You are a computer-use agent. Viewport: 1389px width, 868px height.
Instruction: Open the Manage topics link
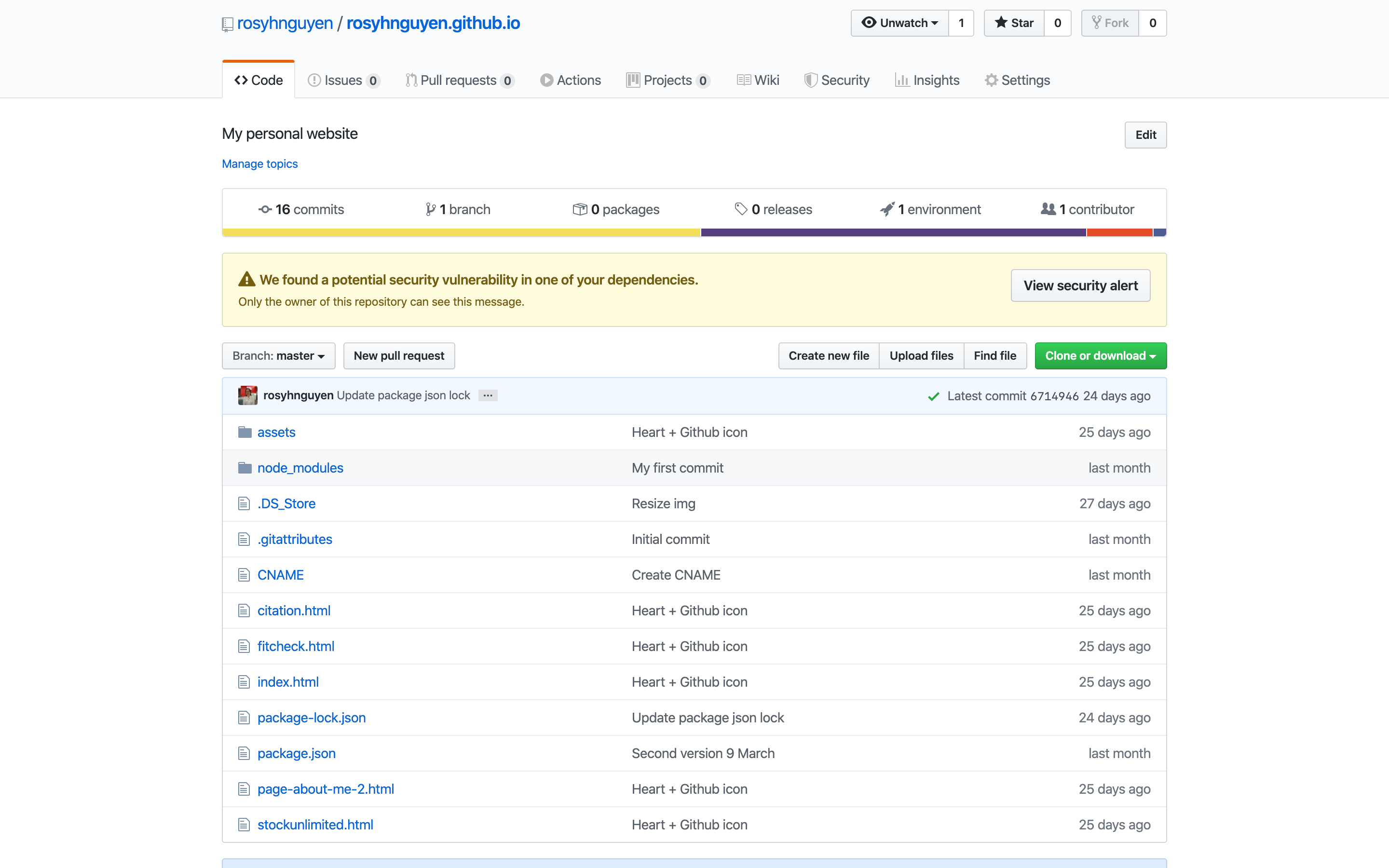coord(259,163)
